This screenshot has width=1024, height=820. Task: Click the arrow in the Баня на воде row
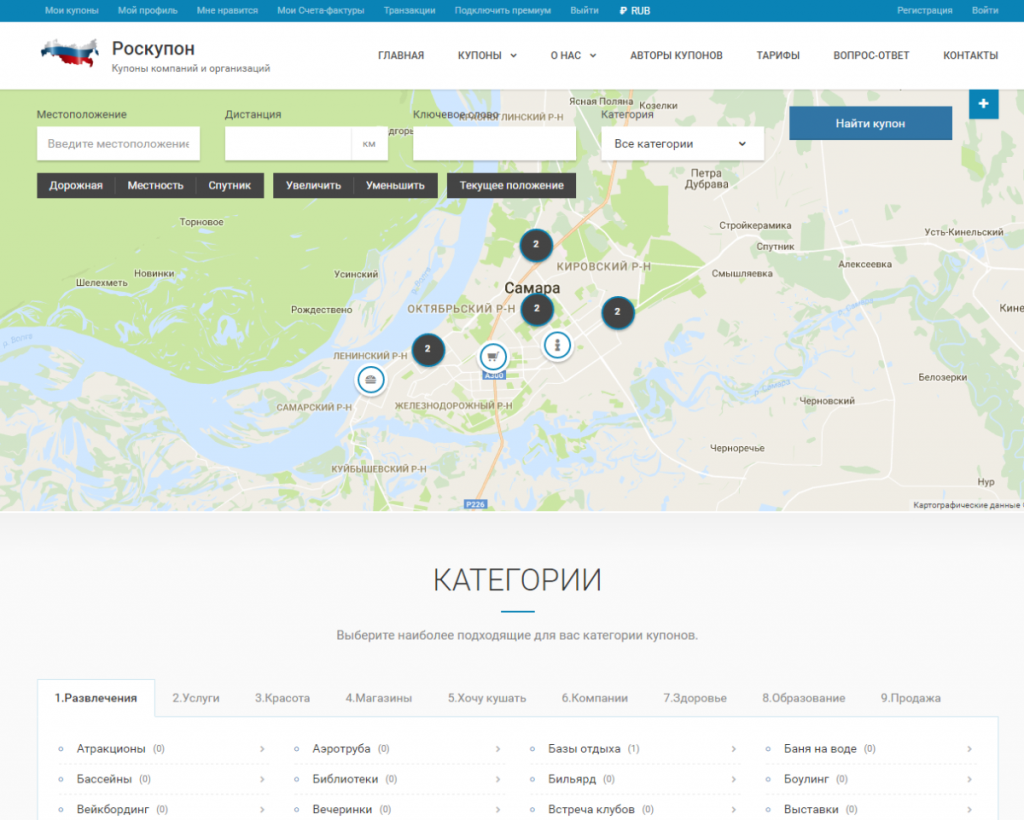tap(969, 749)
